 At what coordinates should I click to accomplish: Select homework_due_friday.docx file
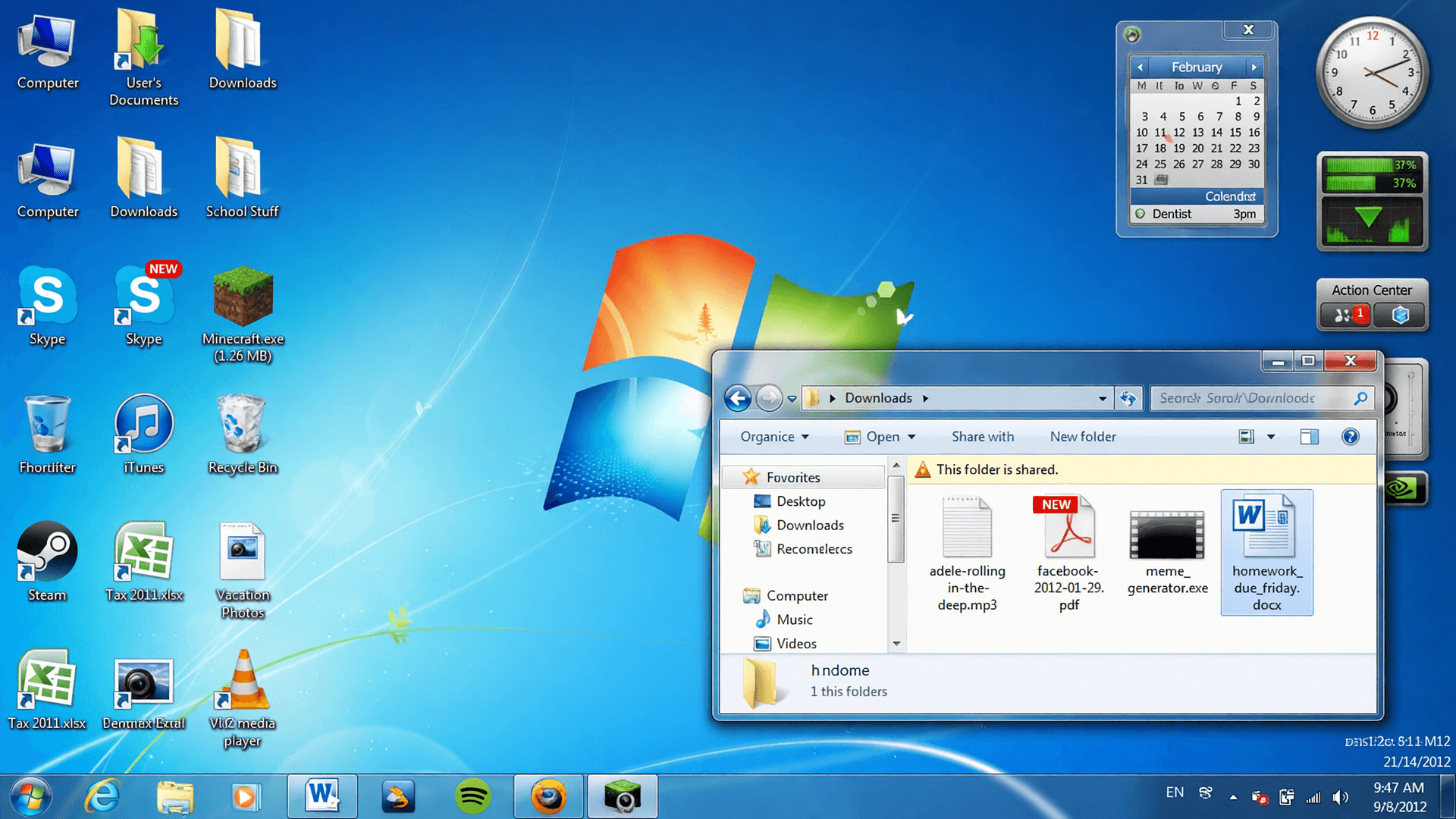click(x=1266, y=552)
